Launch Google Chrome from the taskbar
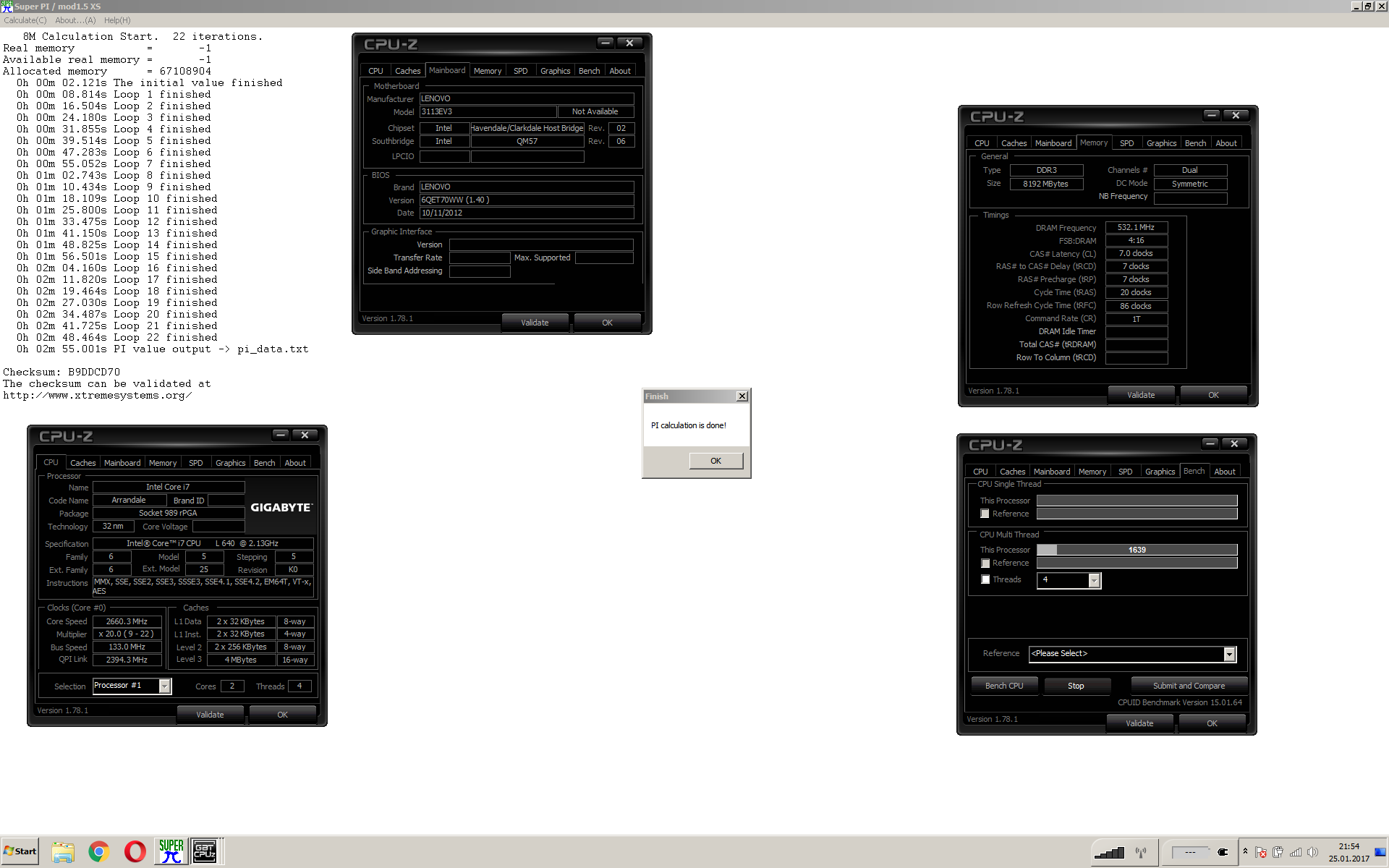 (99, 851)
